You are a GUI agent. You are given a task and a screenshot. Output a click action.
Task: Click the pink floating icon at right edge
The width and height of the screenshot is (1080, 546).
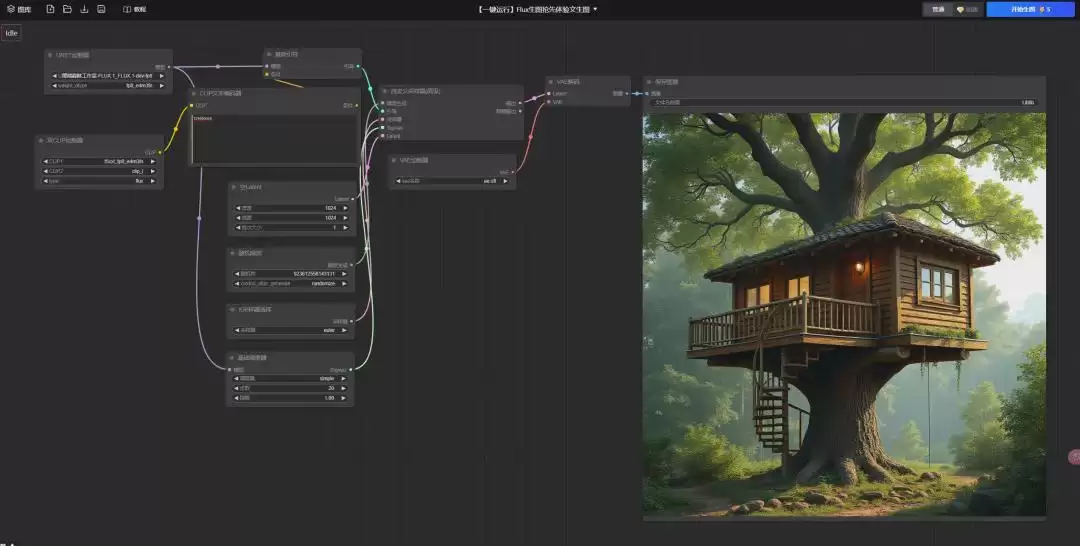pyautogui.click(x=1074, y=456)
